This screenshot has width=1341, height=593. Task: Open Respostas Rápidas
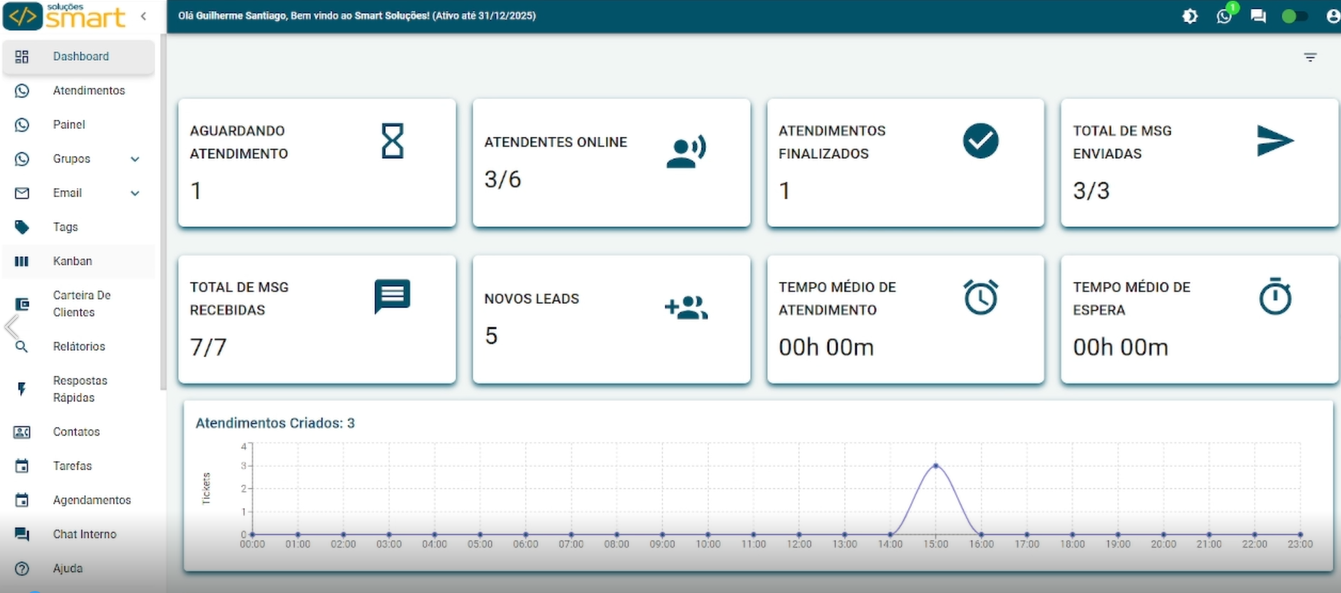coord(78,389)
